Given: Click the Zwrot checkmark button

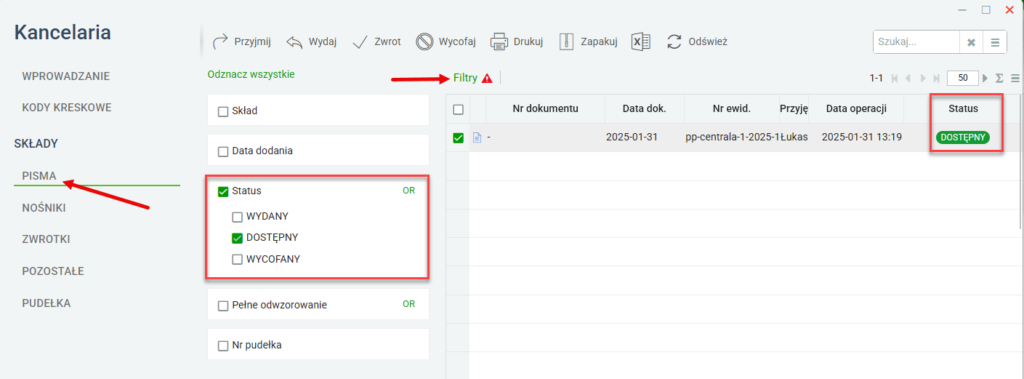Looking at the screenshot, I should tap(376, 42).
